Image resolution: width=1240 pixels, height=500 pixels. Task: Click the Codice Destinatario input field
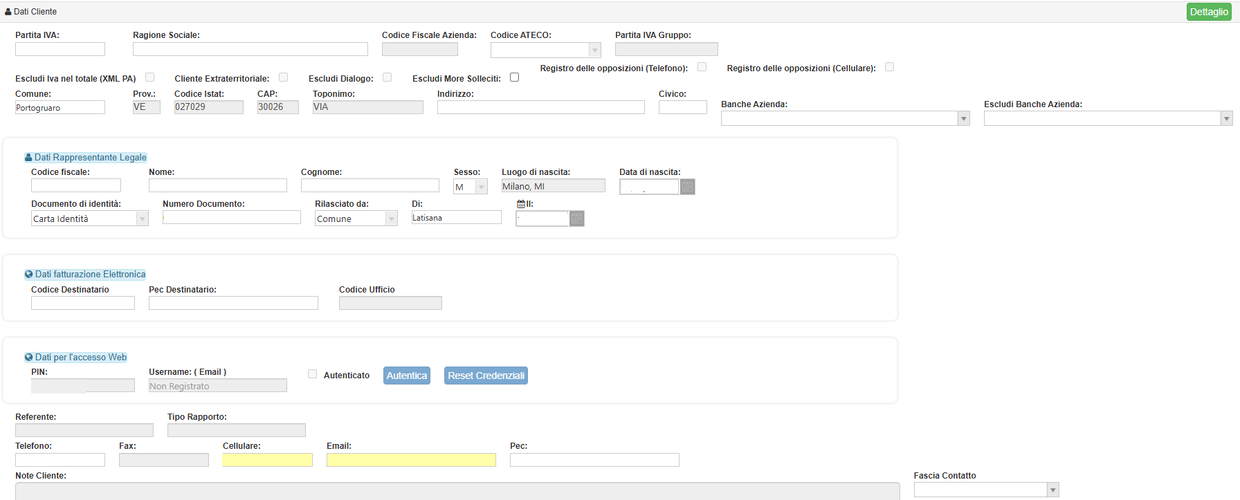pos(83,303)
